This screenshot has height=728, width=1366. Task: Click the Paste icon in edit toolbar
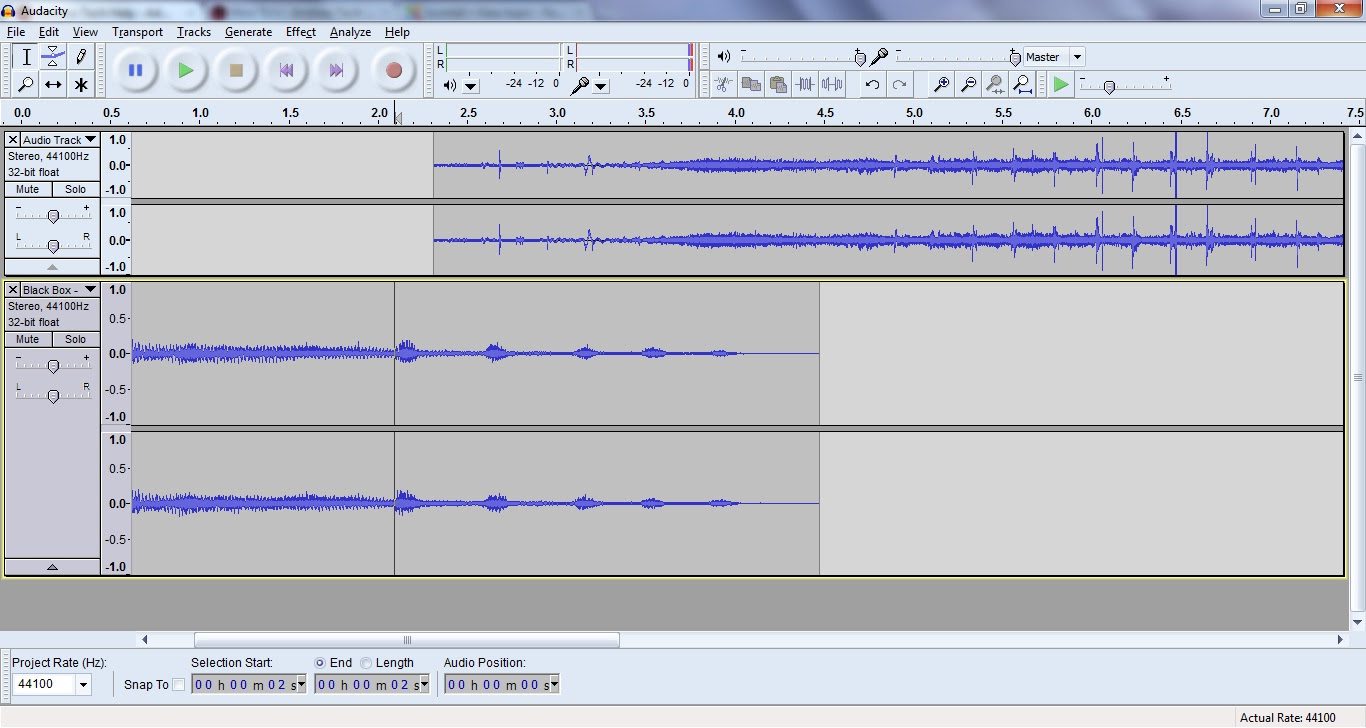pos(778,85)
